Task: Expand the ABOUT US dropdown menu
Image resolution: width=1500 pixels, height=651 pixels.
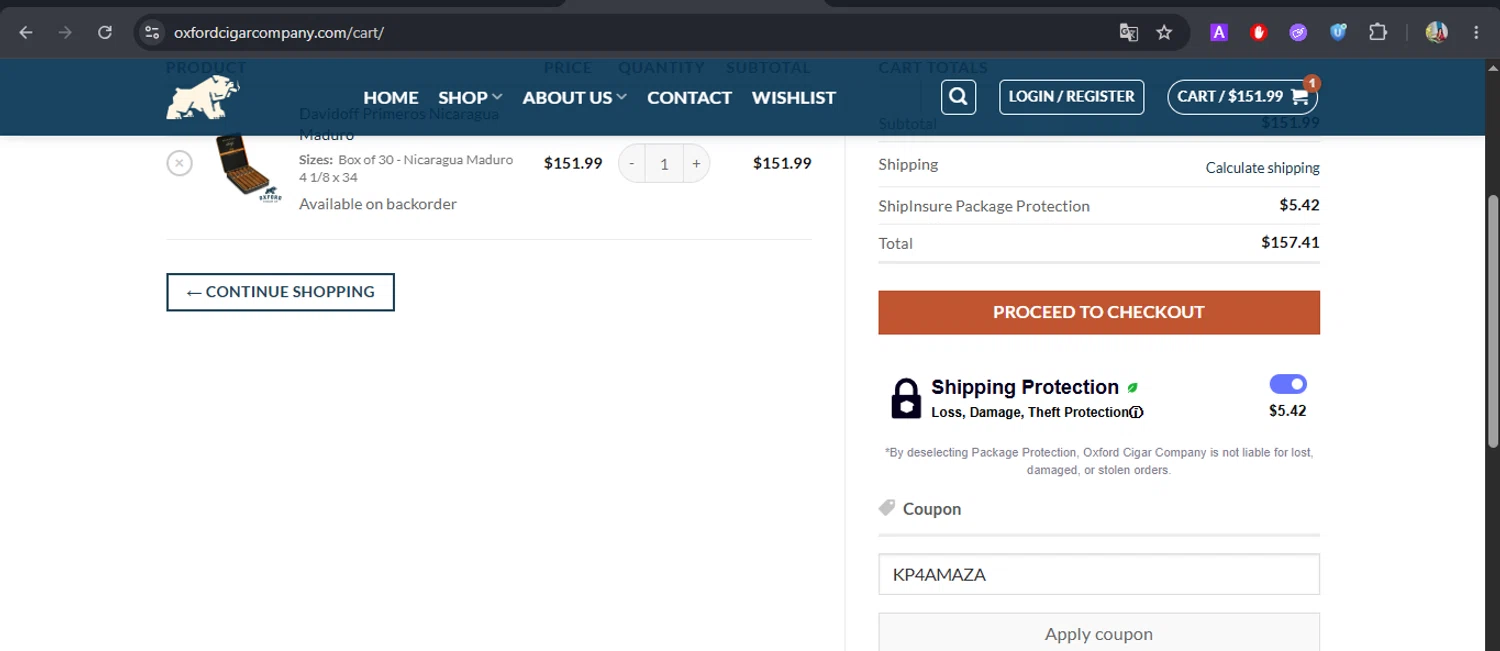Action: 574,97
